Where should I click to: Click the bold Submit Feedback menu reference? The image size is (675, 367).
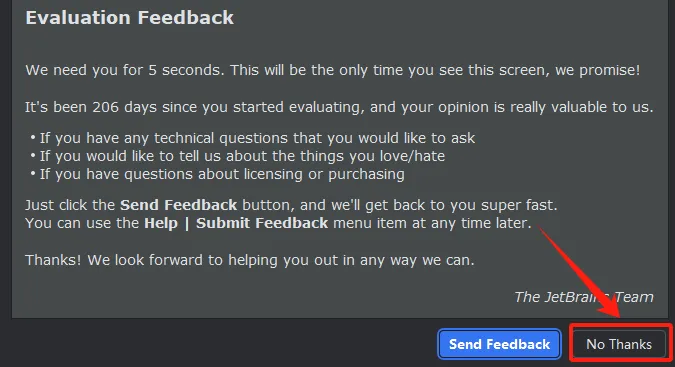[x=262, y=223]
